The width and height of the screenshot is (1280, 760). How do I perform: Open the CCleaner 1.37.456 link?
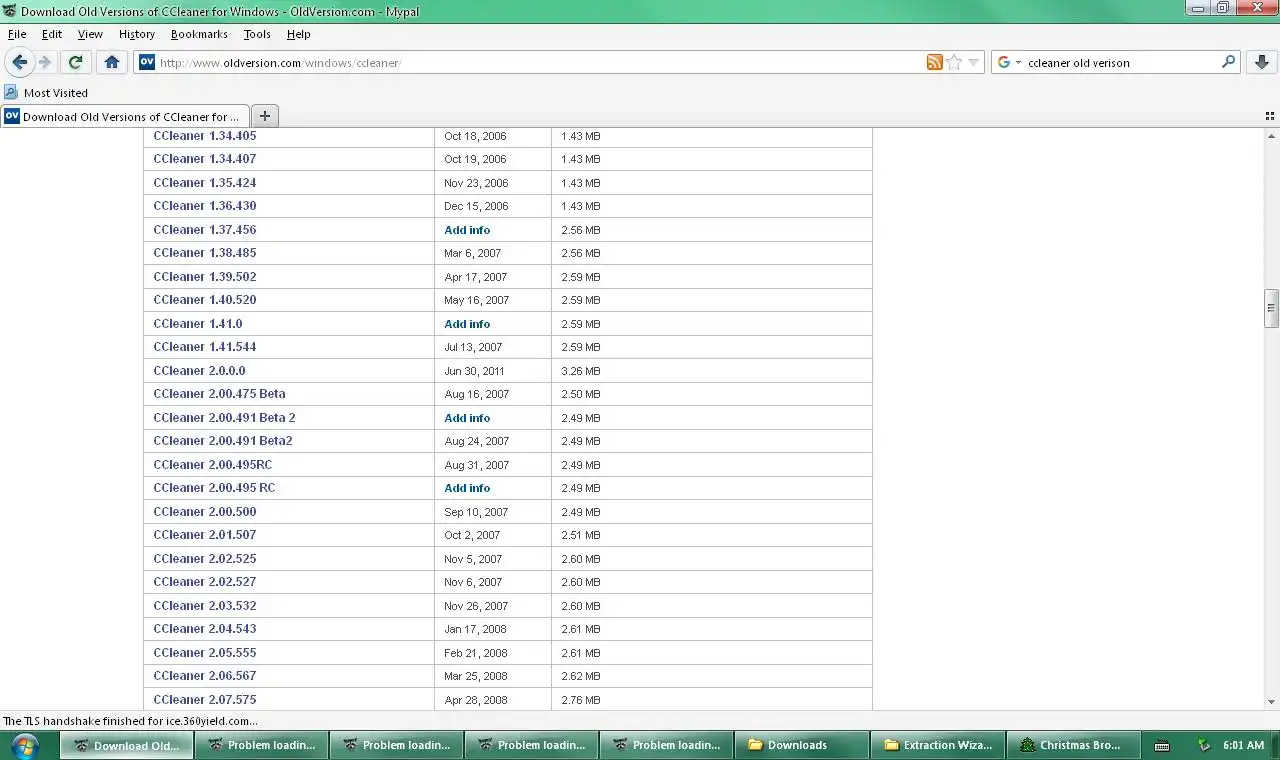(204, 229)
